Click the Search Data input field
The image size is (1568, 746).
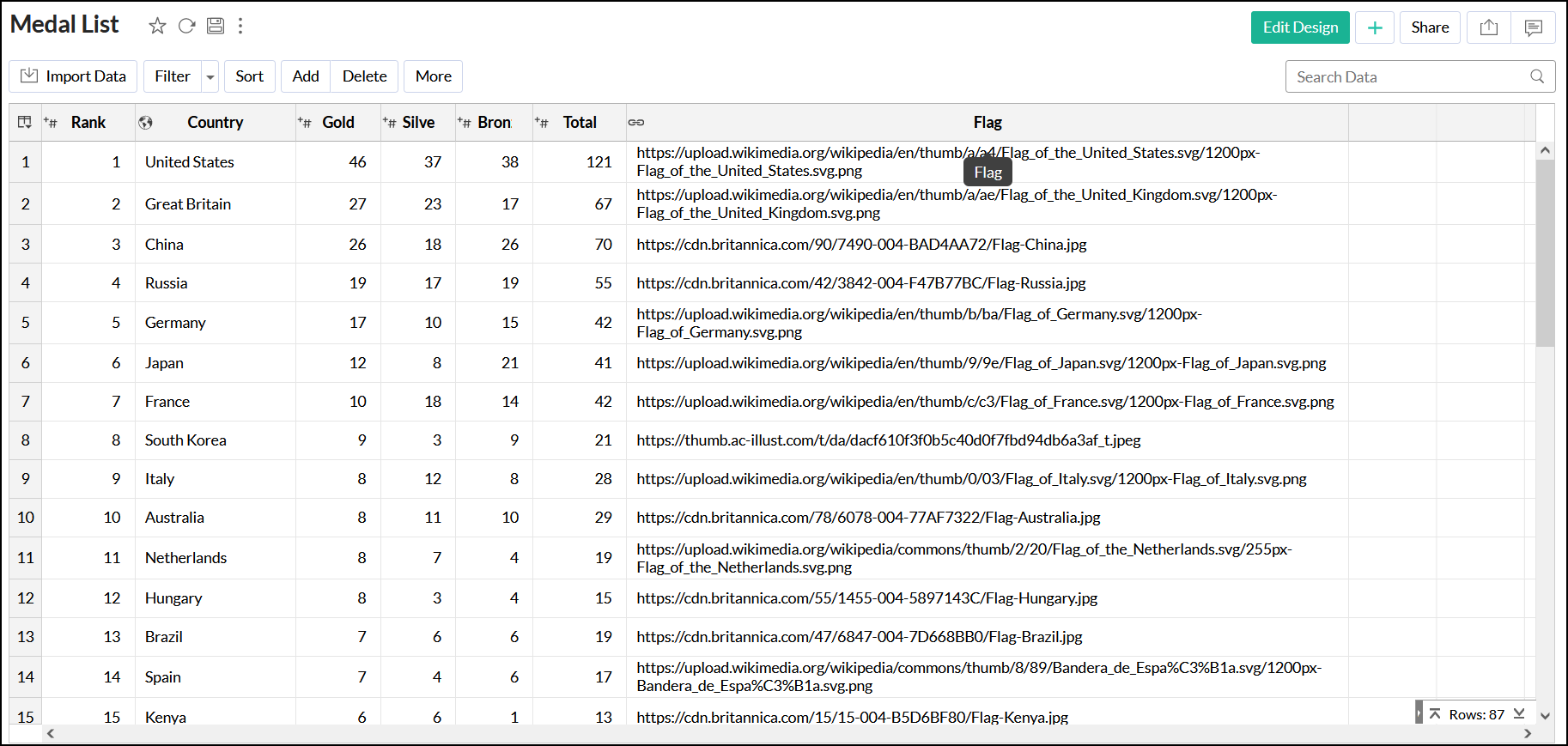coord(1408,76)
